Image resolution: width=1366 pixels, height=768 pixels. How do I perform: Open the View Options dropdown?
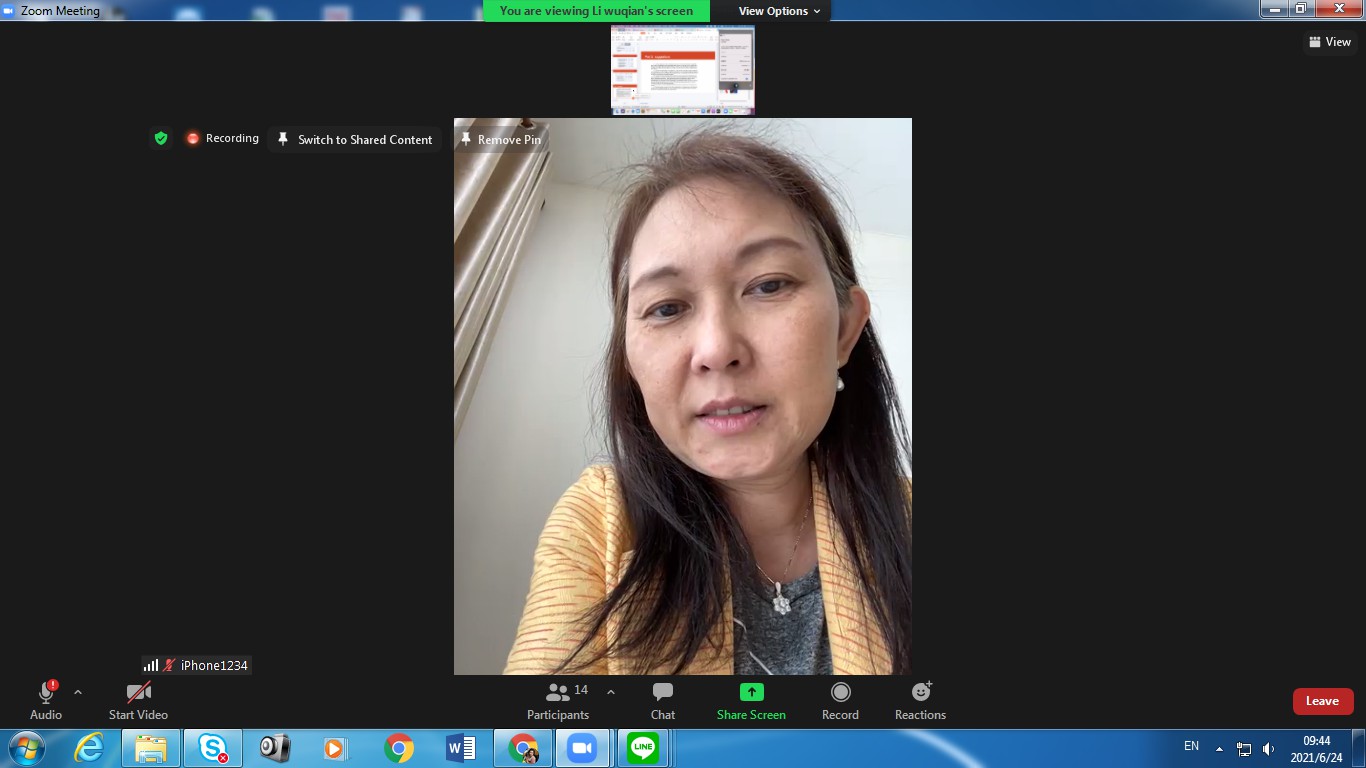[x=779, y=11]
